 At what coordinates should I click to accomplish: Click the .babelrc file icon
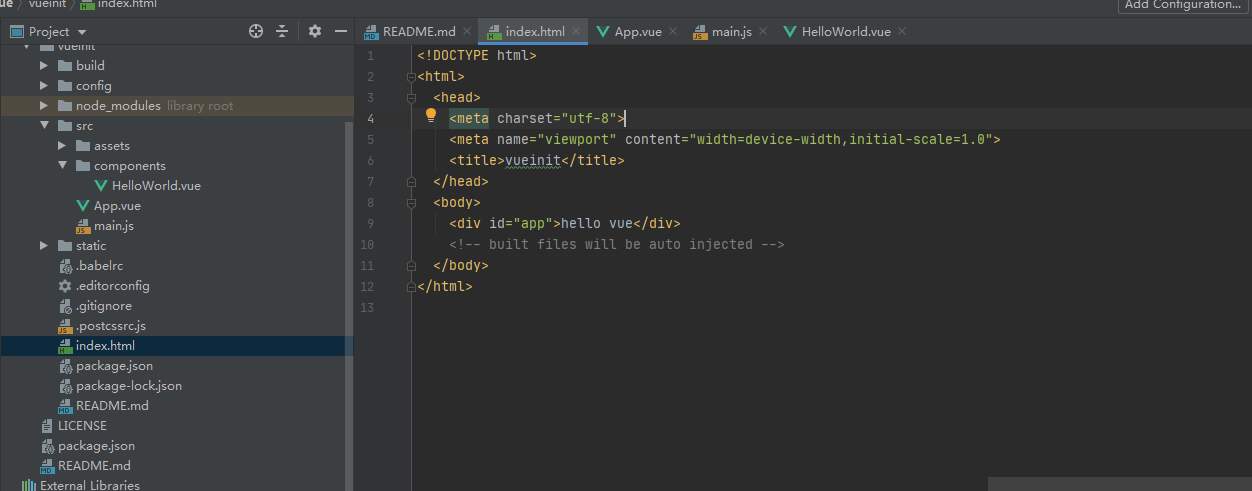click(65, 266)
